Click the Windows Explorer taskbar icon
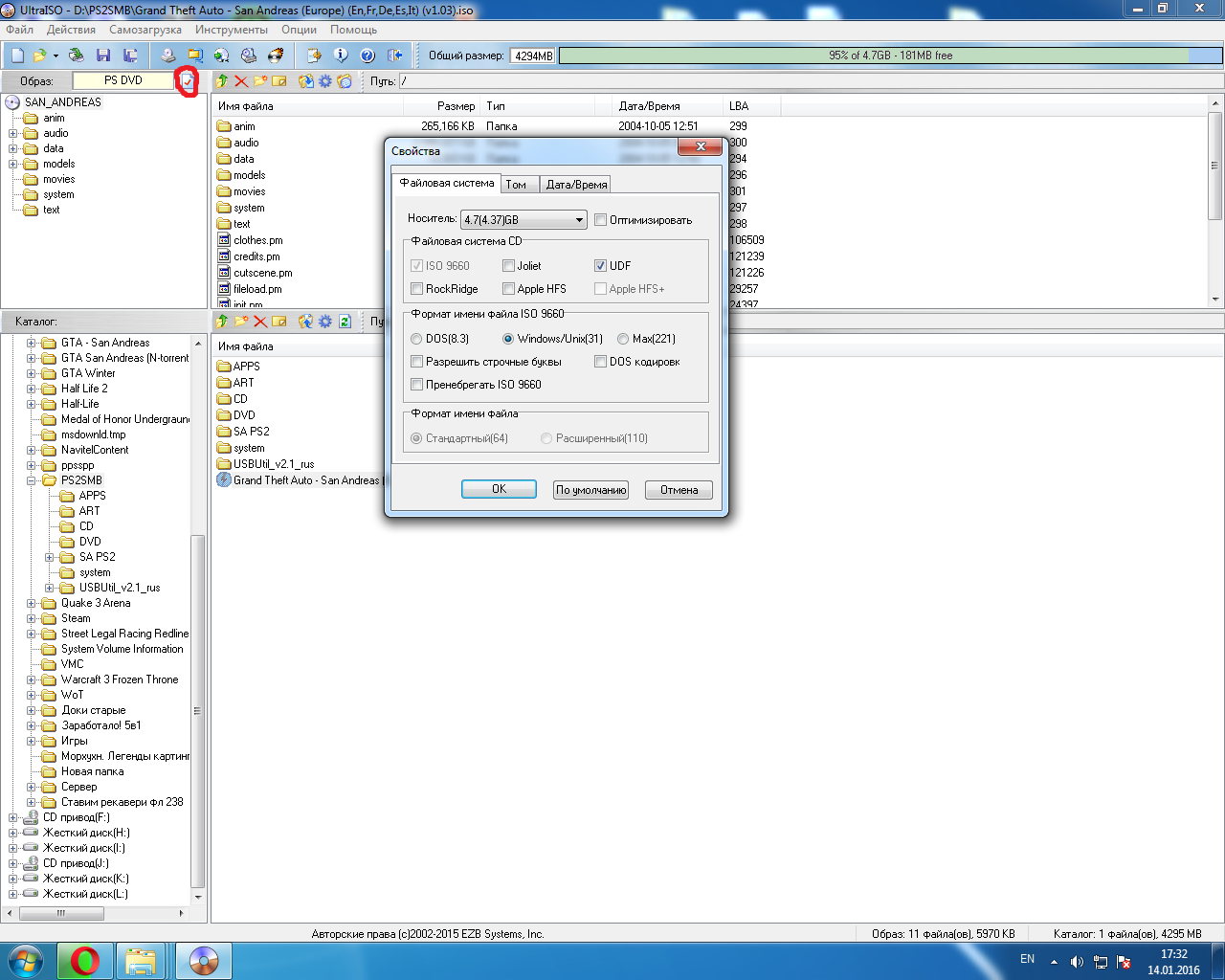Viewport: 1225px width, 980px height. [141, 961]
